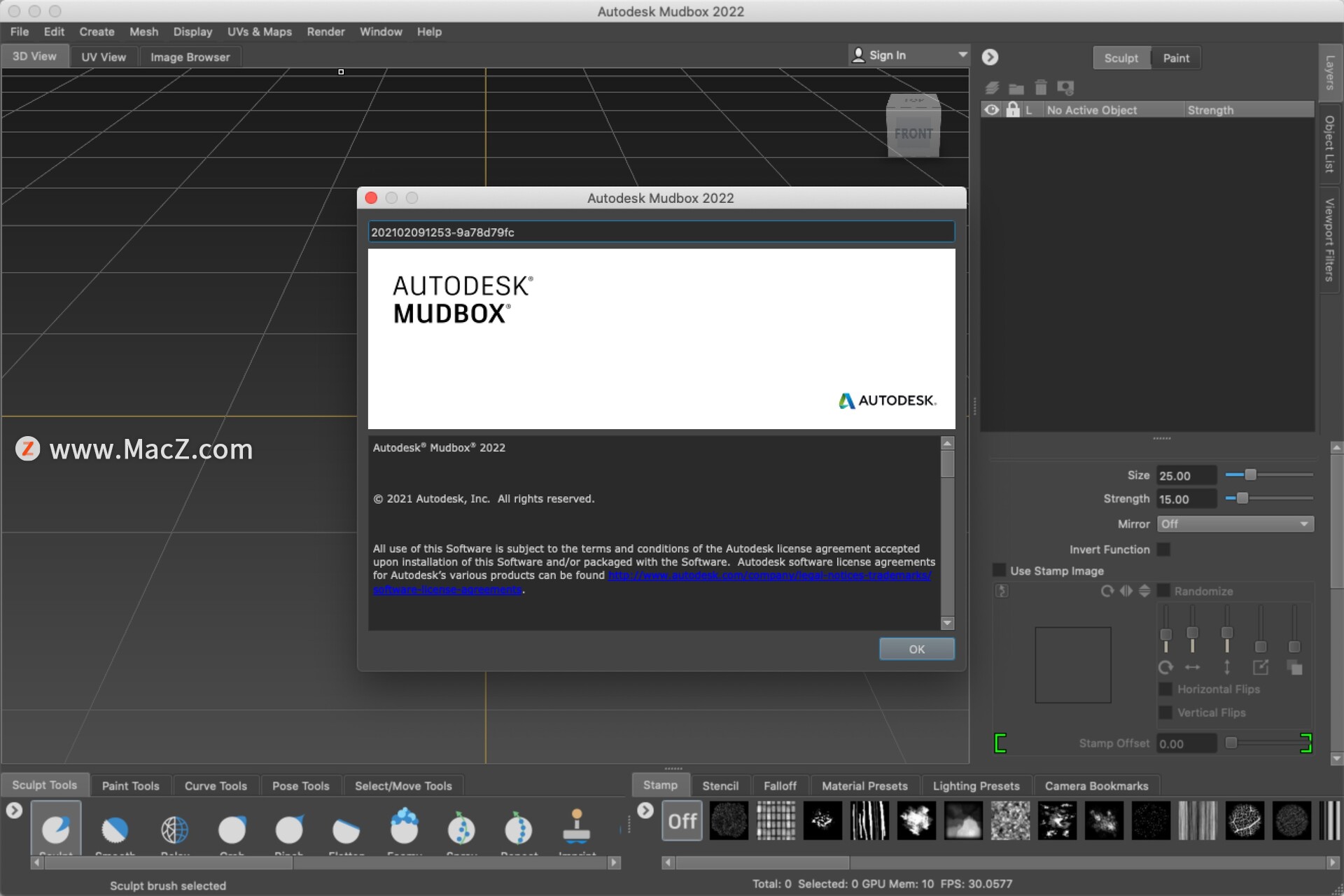Open the Mesh menu
Image resolution: width=1344 pixels, height=896 pixels.
(x=143, y=31)
